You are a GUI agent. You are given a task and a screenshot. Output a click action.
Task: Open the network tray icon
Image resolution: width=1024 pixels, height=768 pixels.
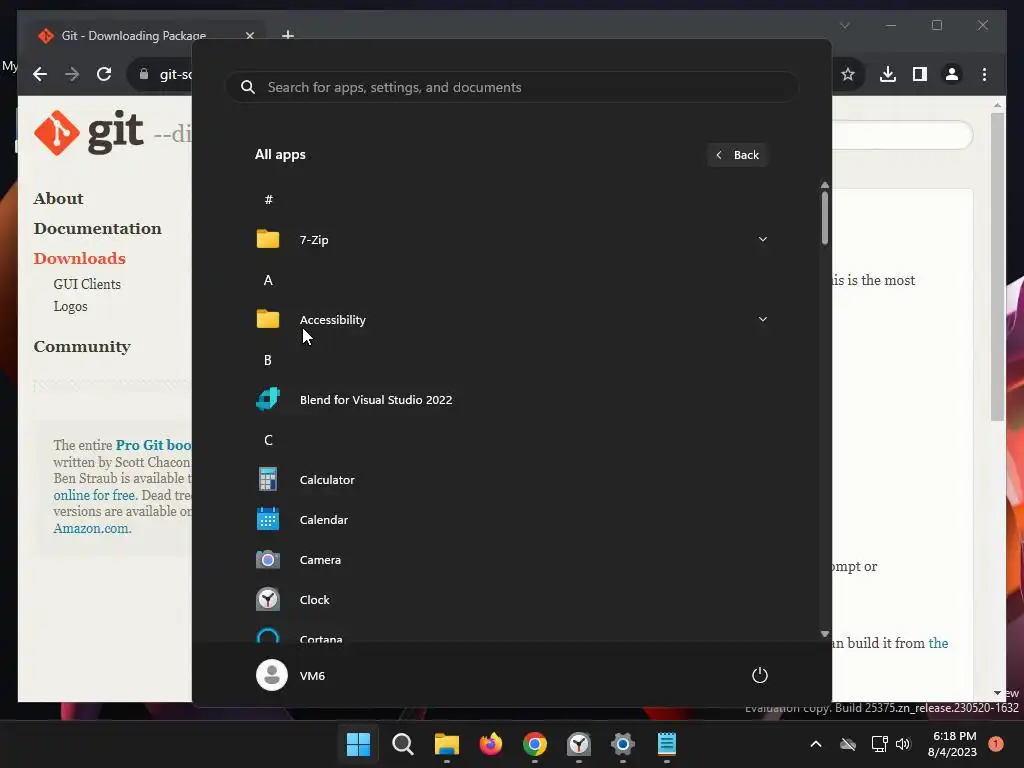tap(879, 744)
